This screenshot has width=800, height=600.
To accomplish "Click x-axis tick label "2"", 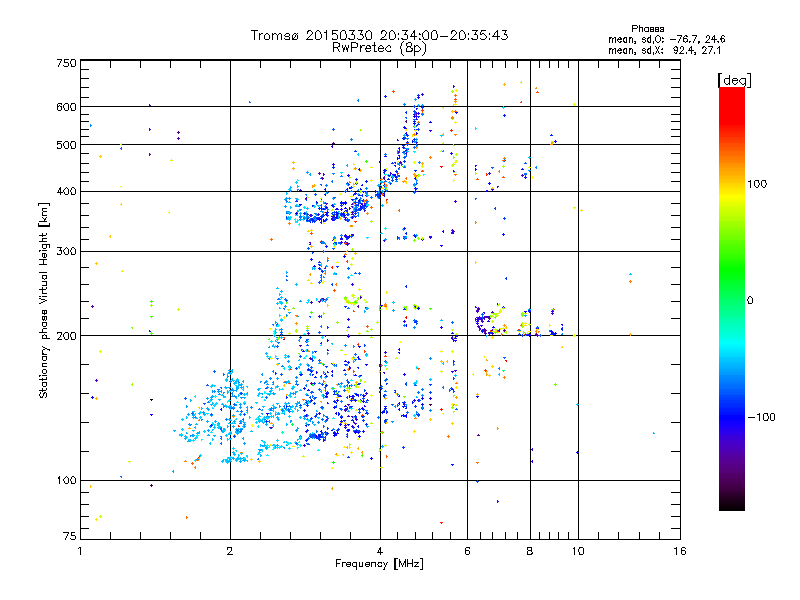I will pos(230,551).
